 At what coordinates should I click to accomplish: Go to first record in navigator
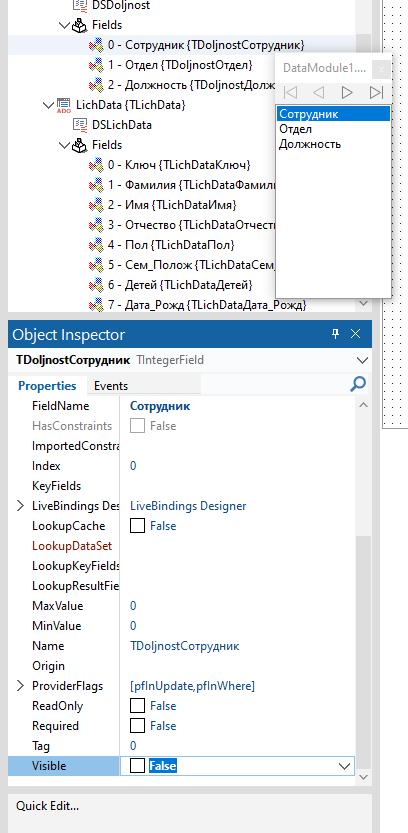click(290, 92)
